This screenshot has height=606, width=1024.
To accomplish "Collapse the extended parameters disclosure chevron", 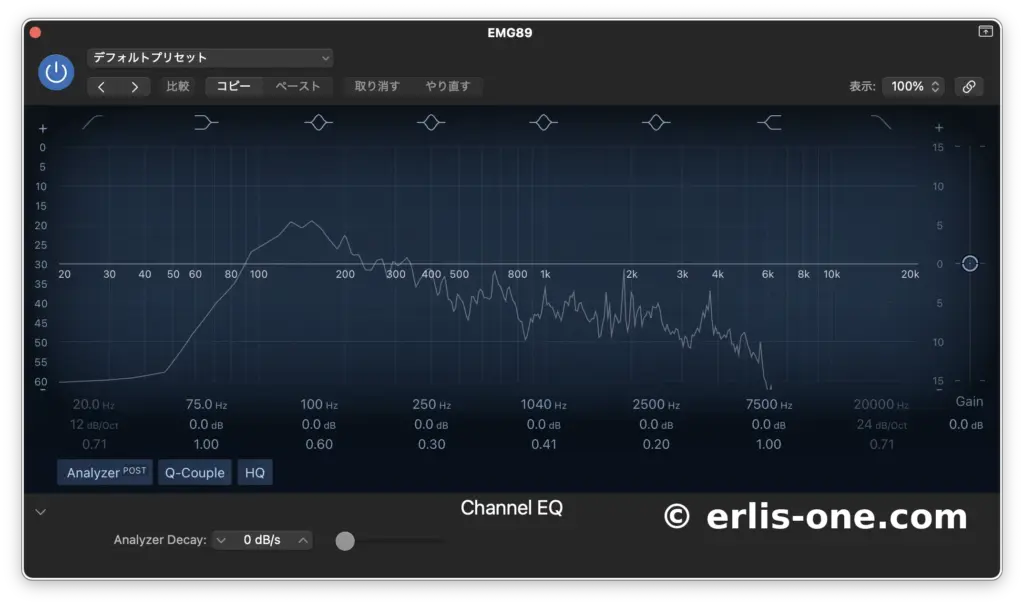I will 40,511.
